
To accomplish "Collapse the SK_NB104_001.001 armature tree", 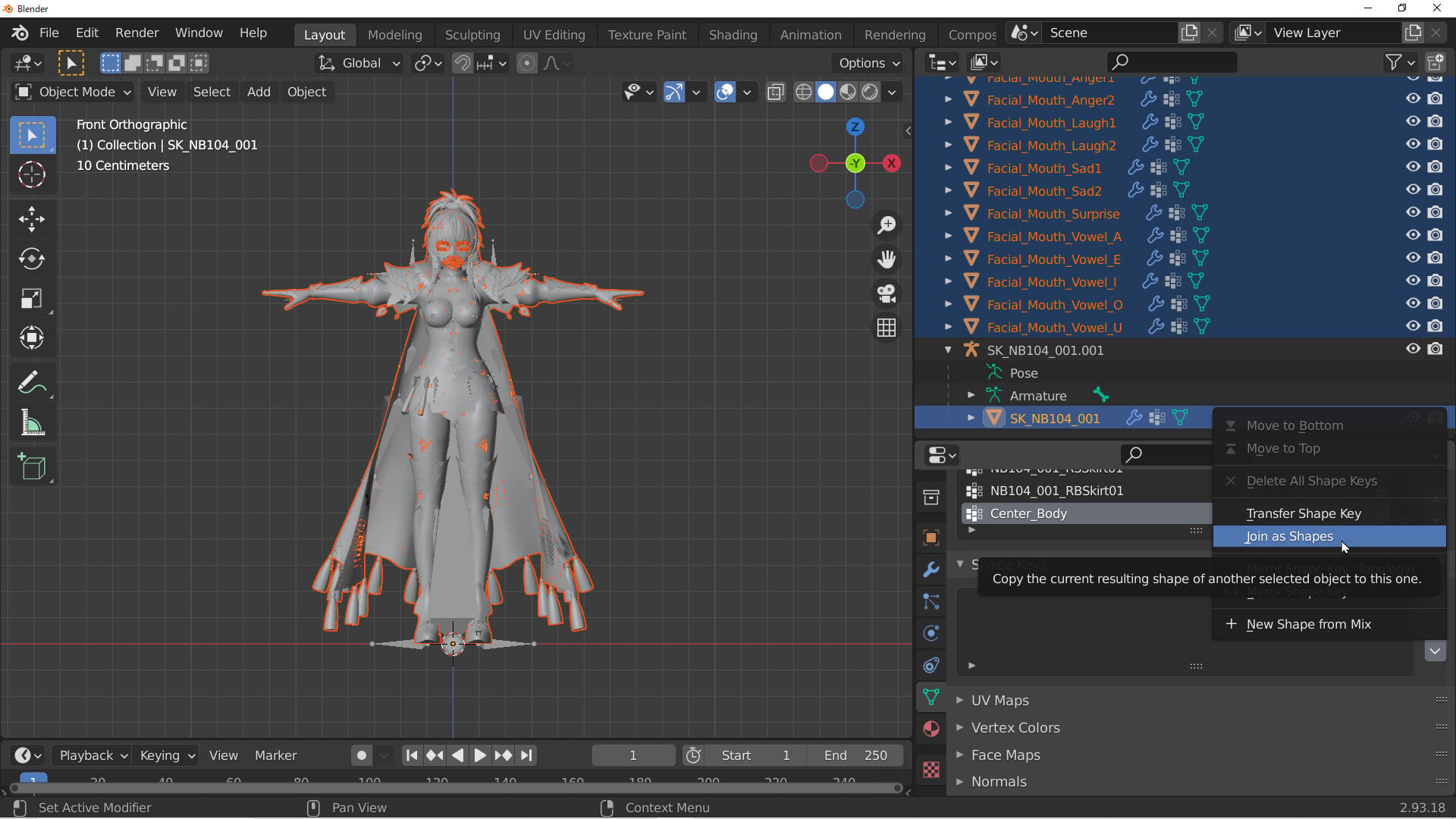I will tap(948, 350).
